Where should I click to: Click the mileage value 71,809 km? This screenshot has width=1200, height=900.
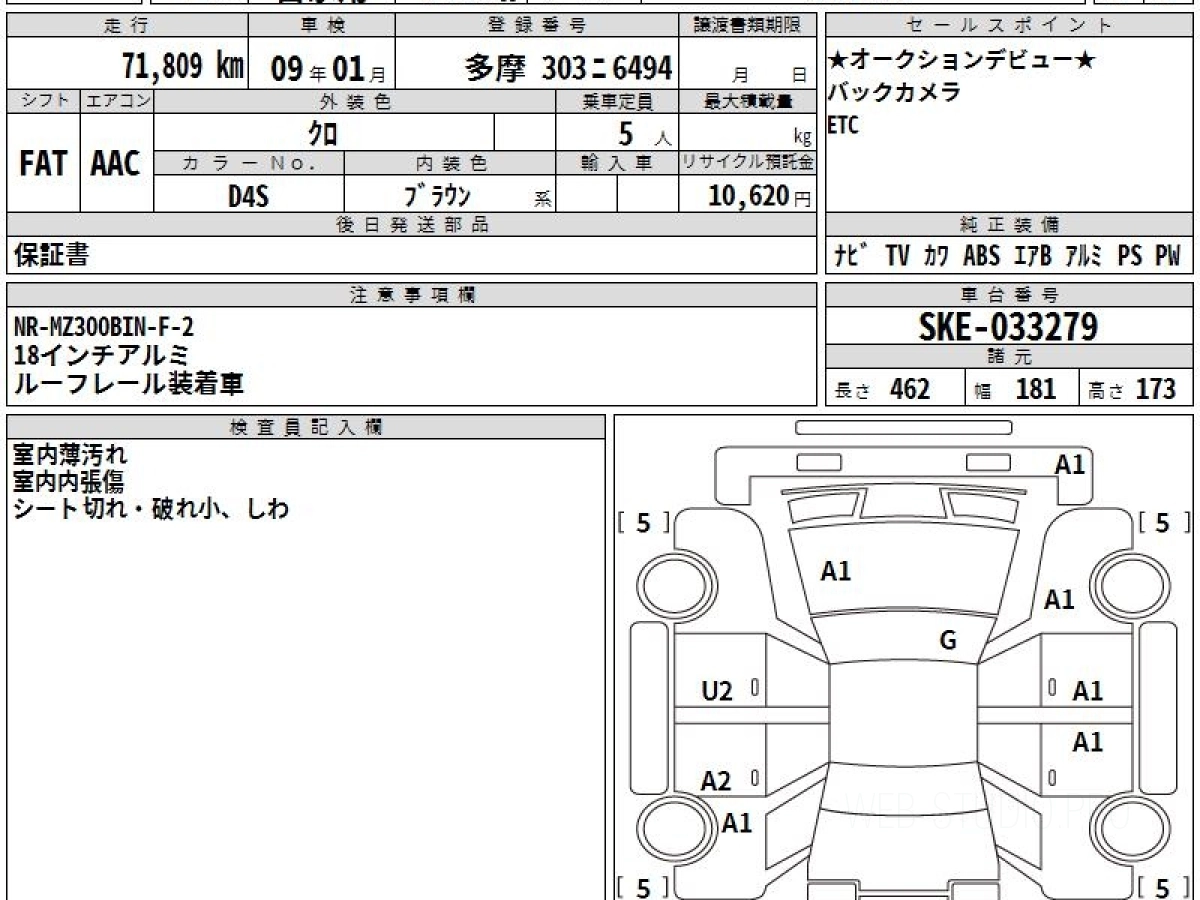click(x=182, y=67)
